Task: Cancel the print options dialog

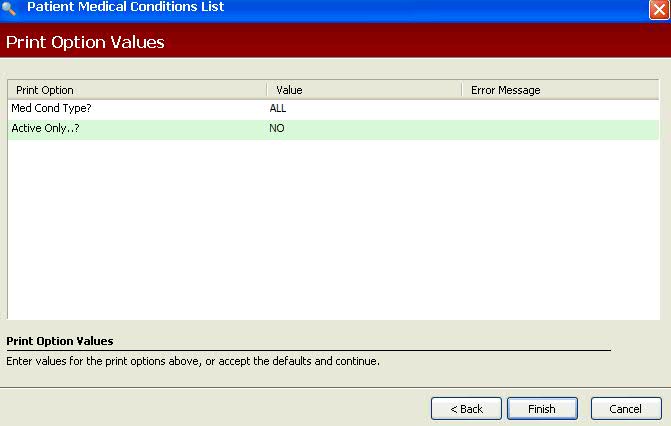Action: click(x=626, y=409)
